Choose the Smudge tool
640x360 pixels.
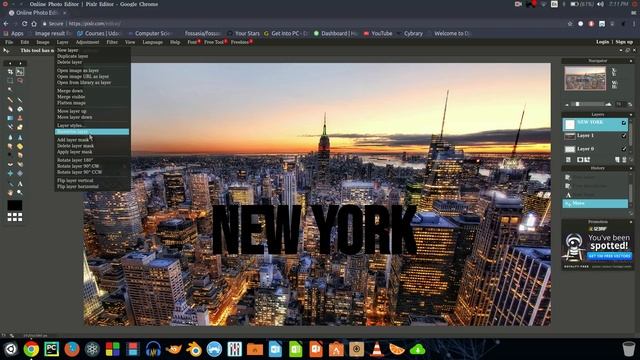(x=10, y=146)
